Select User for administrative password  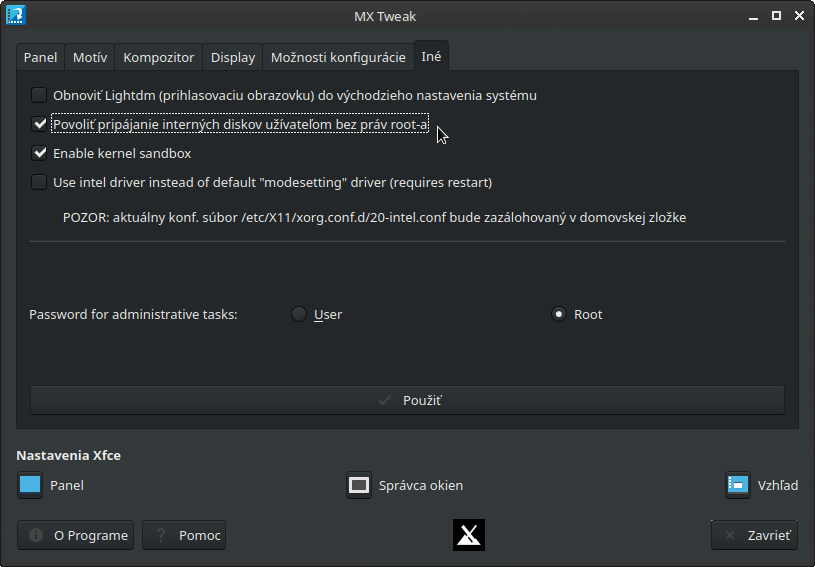299,314
